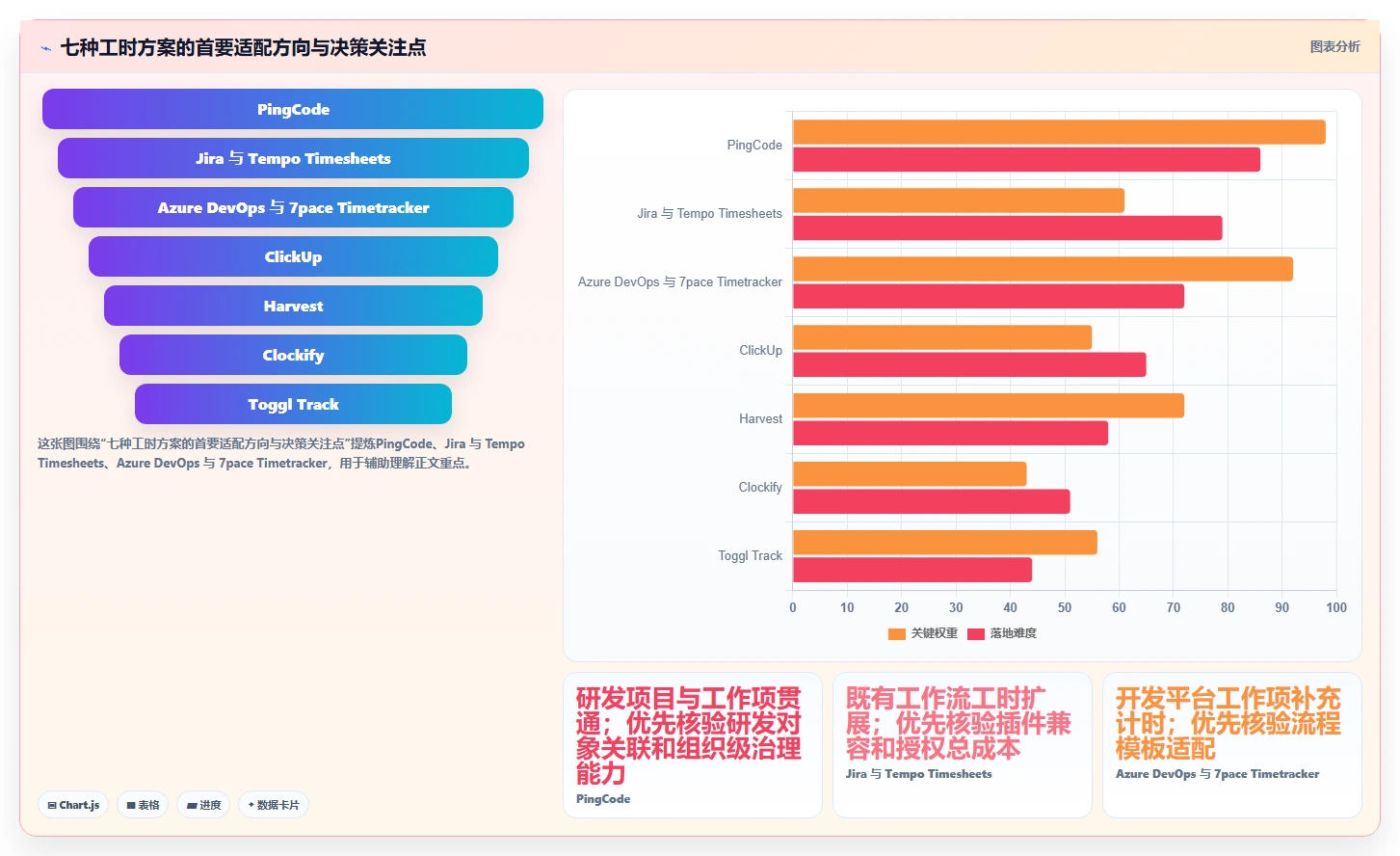Open the 进度 chip
1400x856 pixels.
coord(203,805)
